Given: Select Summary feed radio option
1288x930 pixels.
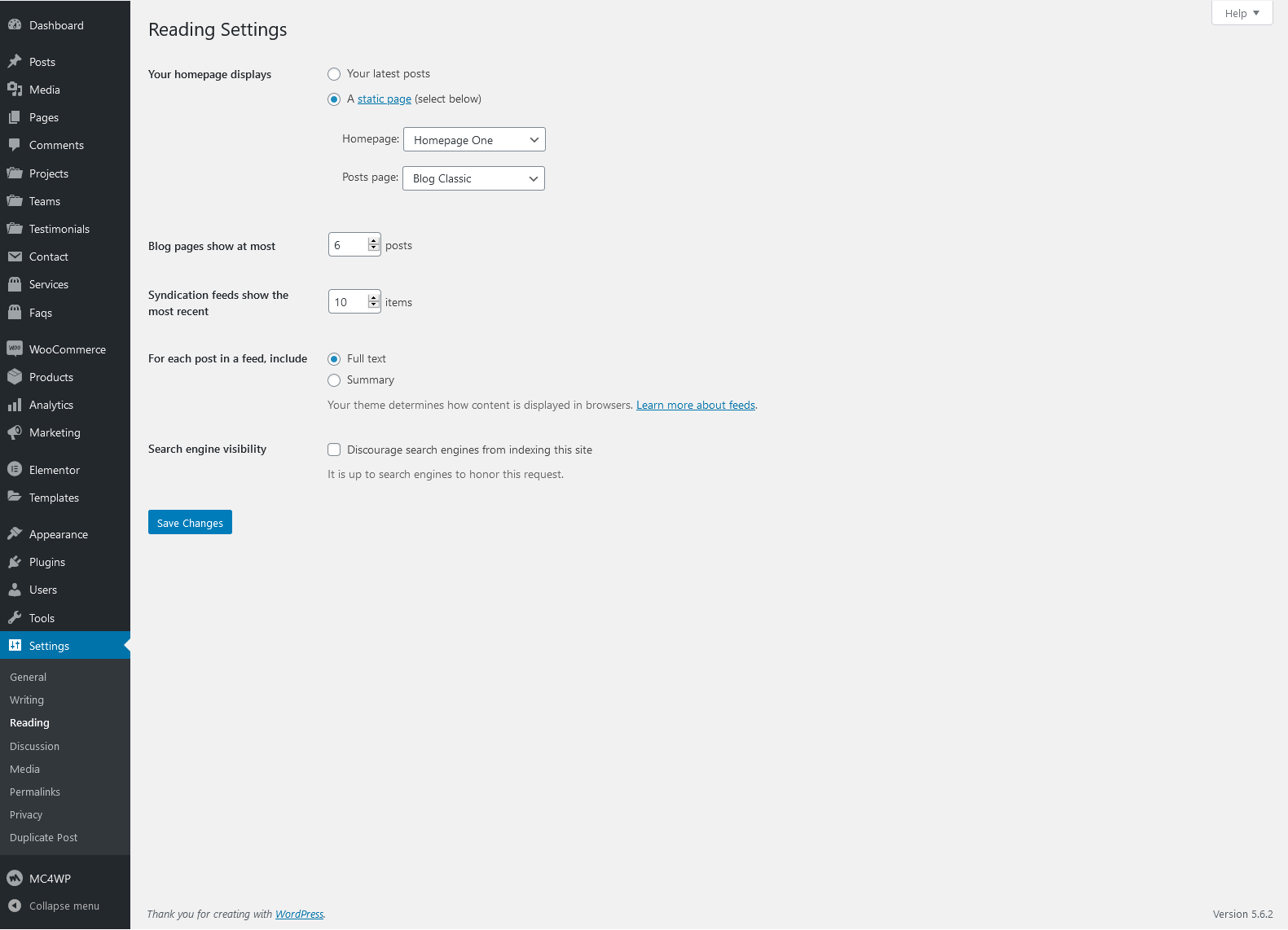Looking at the screenshot, I should pyautogui.click(x=334, y=380).
